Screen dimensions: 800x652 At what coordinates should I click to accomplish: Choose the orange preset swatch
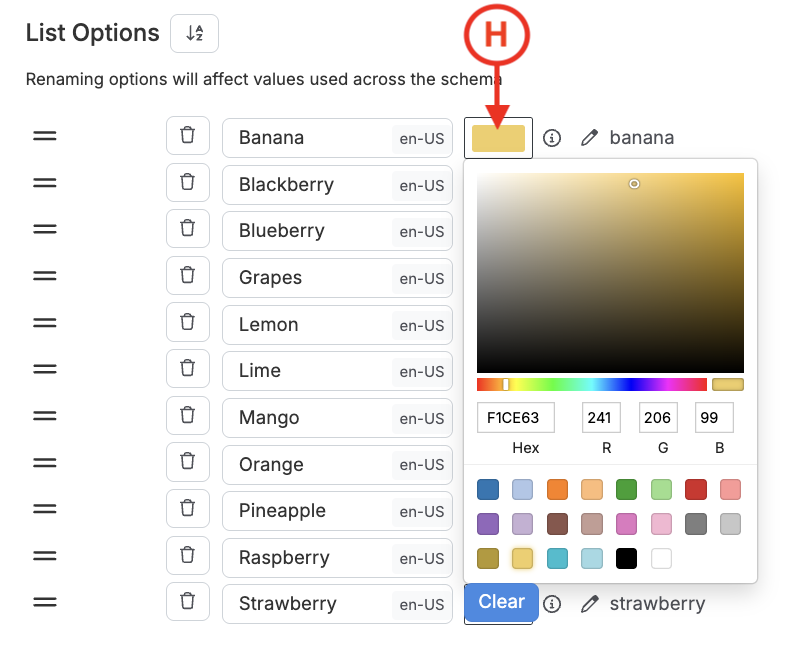click(557, 489)
